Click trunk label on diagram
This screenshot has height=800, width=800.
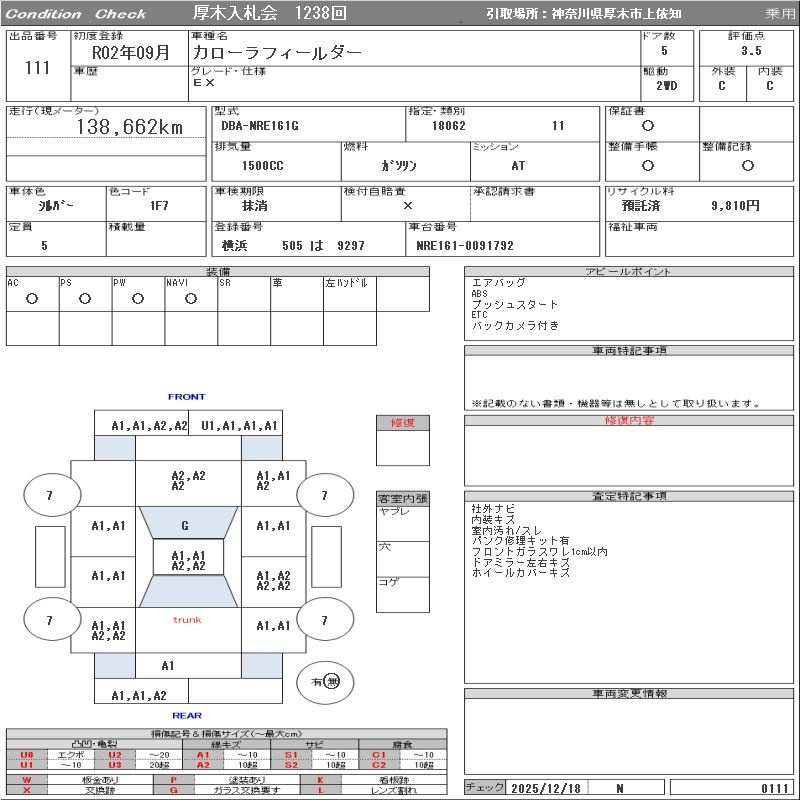(x=187, y=620)
